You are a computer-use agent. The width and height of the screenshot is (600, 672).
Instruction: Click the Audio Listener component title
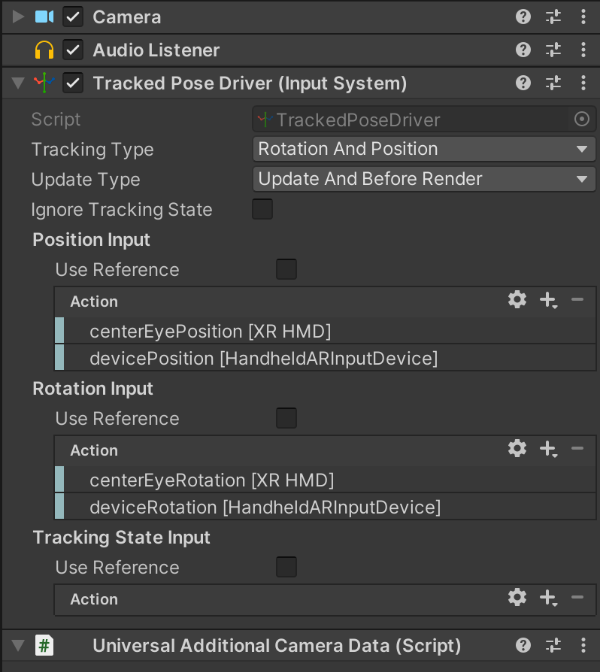click(156, 50)
